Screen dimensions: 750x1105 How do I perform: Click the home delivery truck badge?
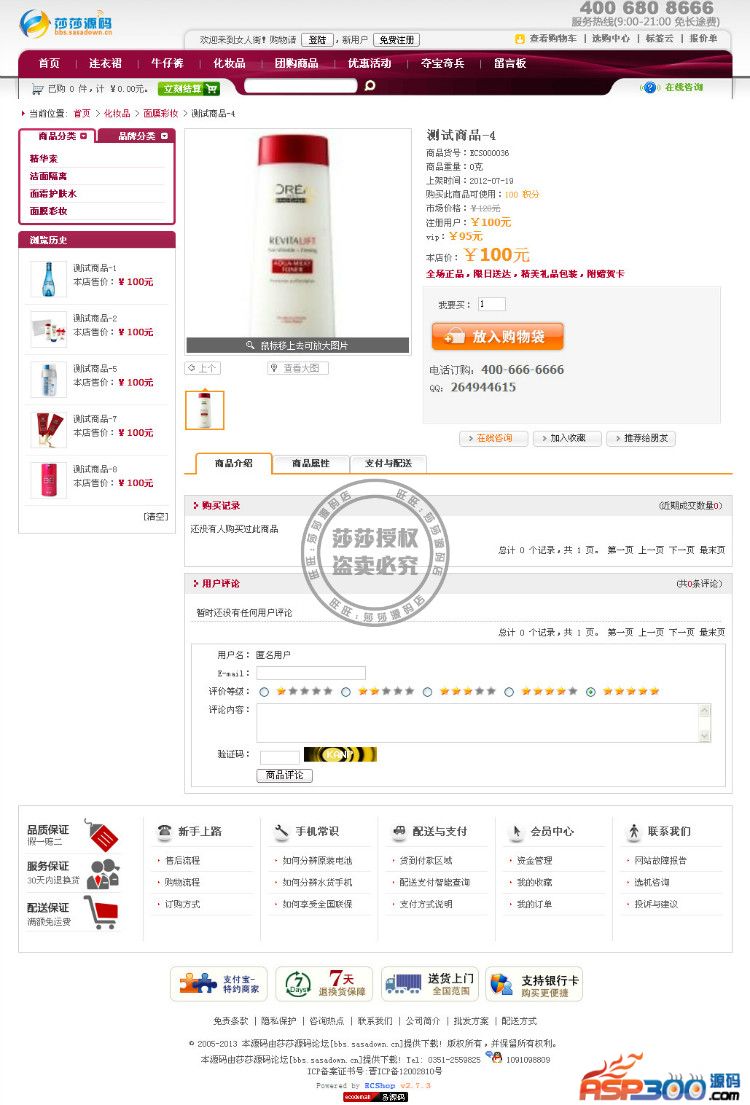point(430,984)
